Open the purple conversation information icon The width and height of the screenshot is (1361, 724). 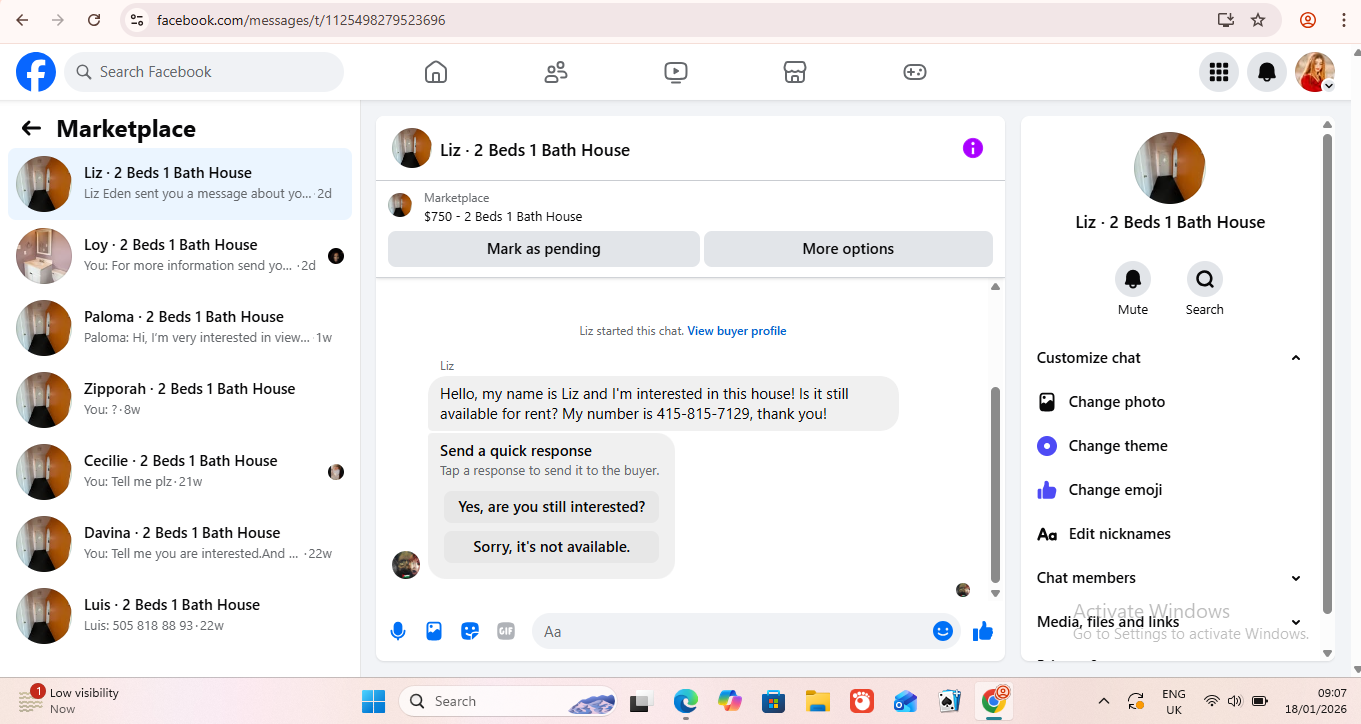coord(973,148)
